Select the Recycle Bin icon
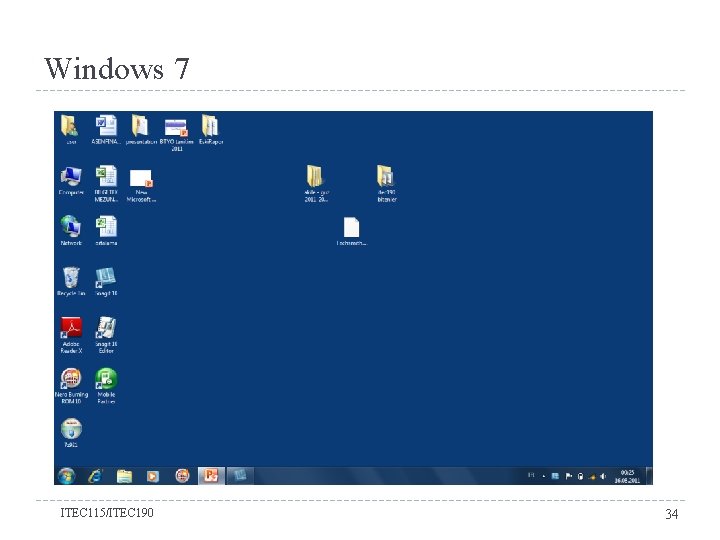Viewport: 720px width, 540px height. pos(71,279)
